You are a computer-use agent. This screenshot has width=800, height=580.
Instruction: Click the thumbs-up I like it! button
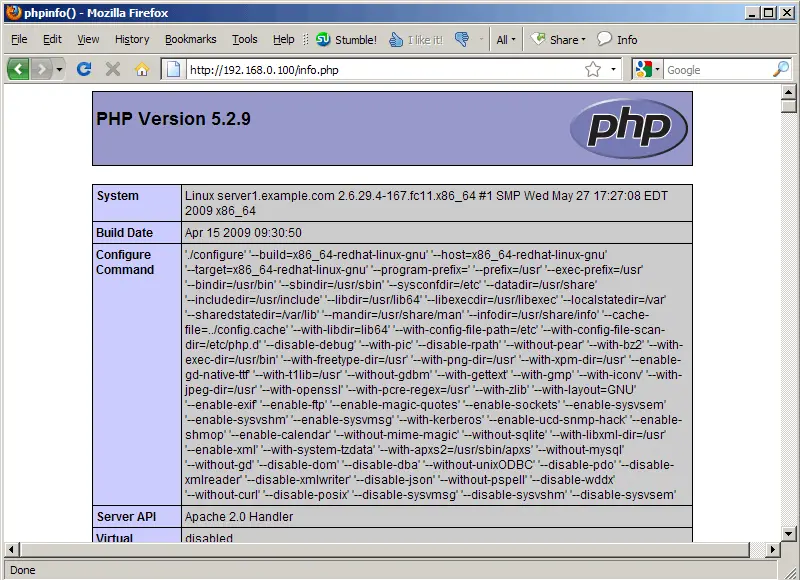[x=416, y=39]
